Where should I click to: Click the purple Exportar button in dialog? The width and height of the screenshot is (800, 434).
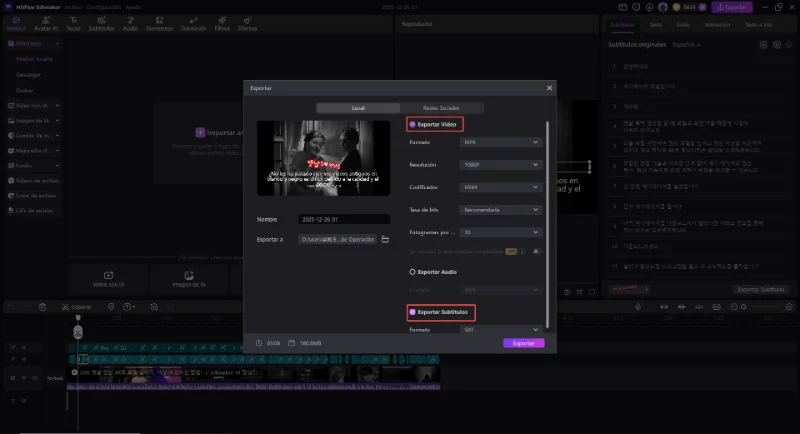coord(523,343)
